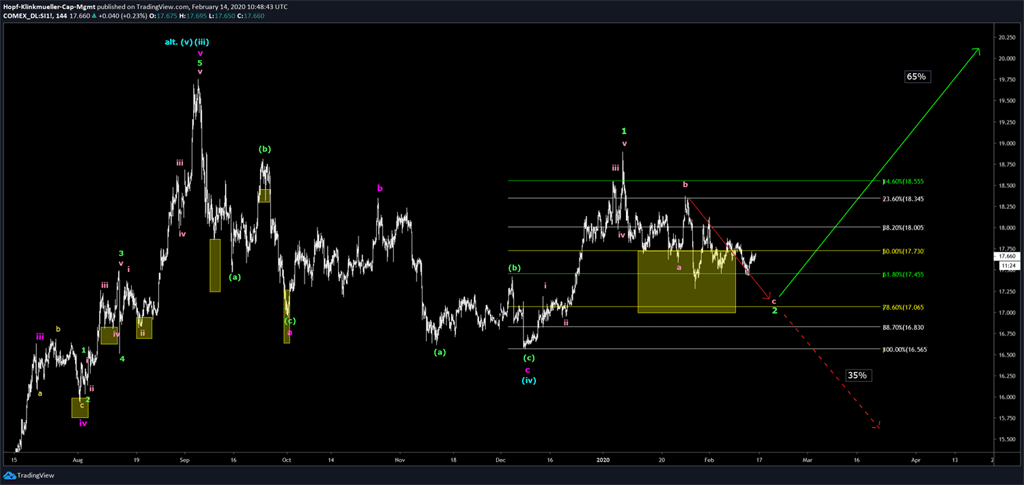The image size is (1024, 485).
Task: Click the cyan (iv) wave label
Action: [528, 381]
